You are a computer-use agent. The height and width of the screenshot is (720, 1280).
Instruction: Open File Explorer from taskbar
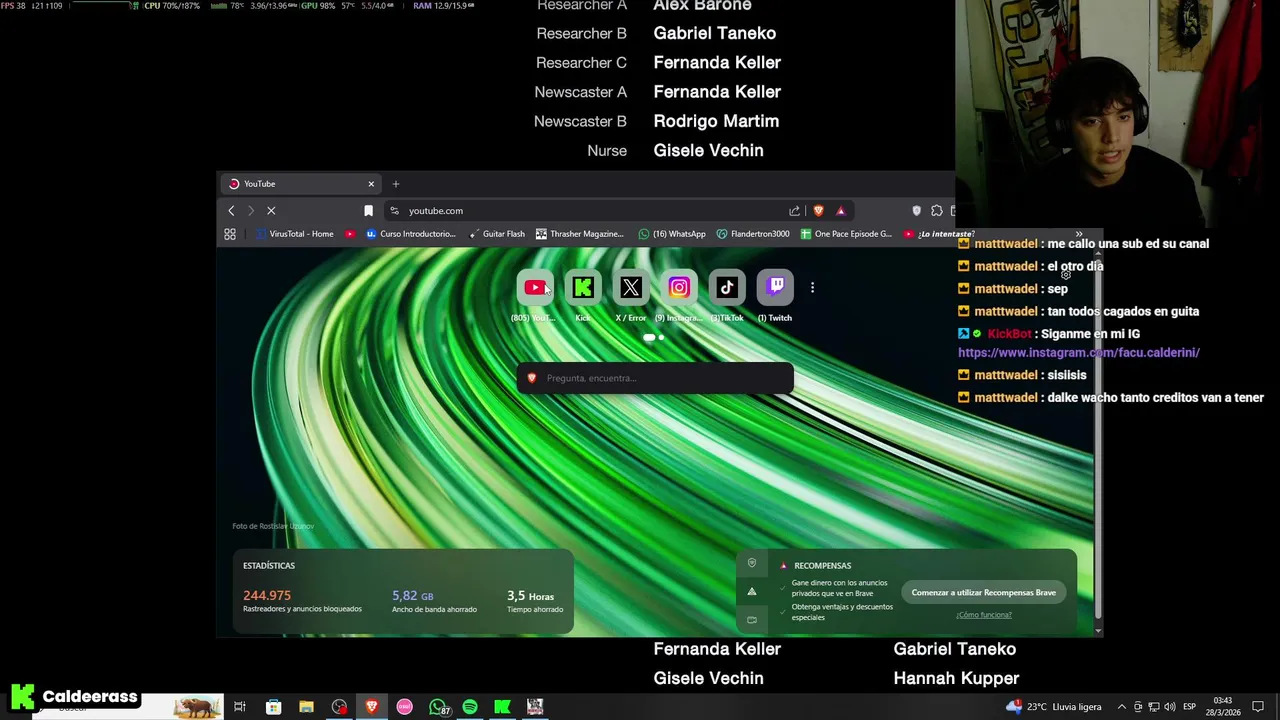click(306, 707)
